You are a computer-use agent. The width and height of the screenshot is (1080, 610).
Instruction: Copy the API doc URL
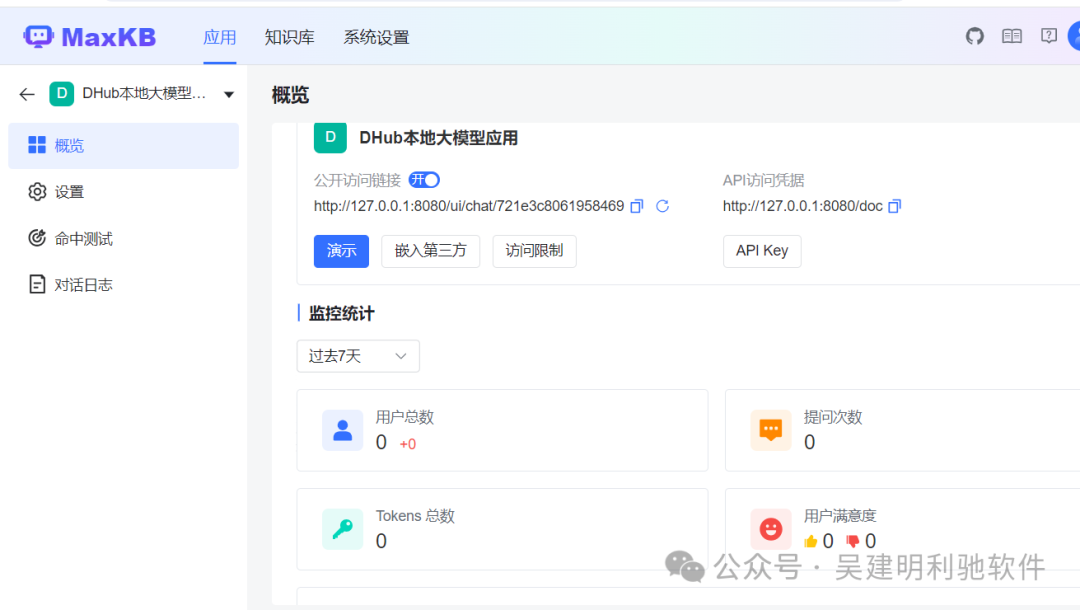pos(894,206)
